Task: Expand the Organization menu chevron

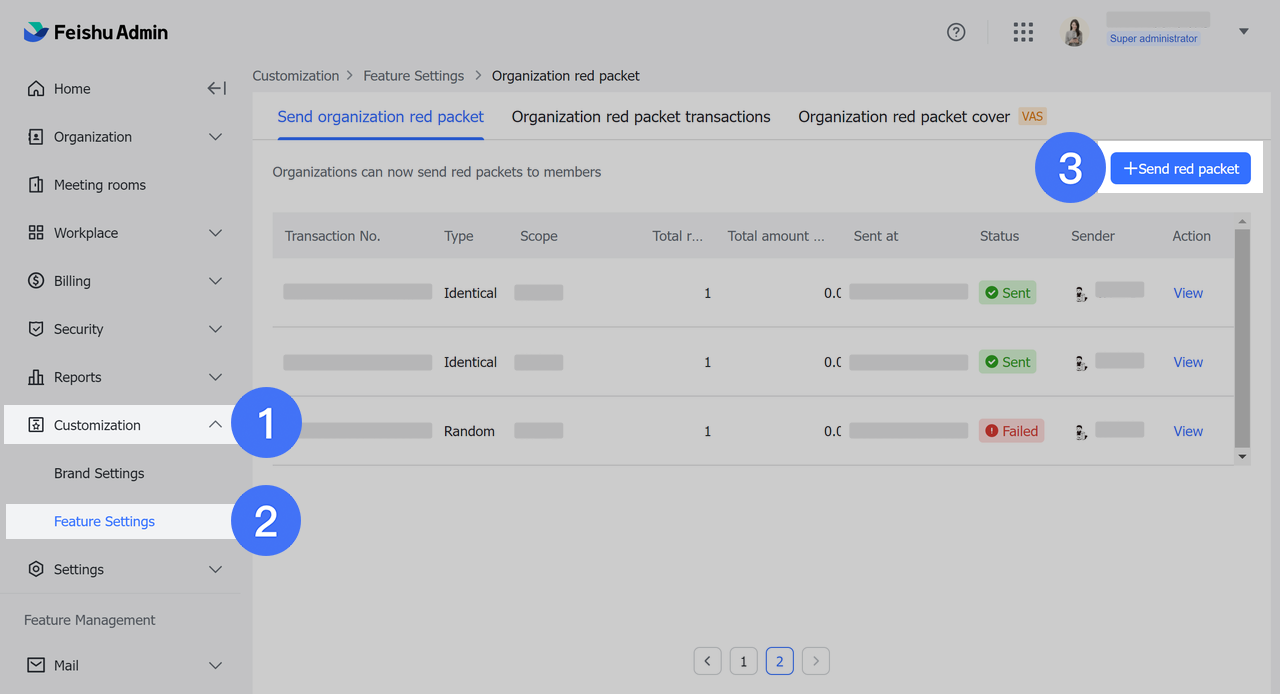Action: [215, 137]
